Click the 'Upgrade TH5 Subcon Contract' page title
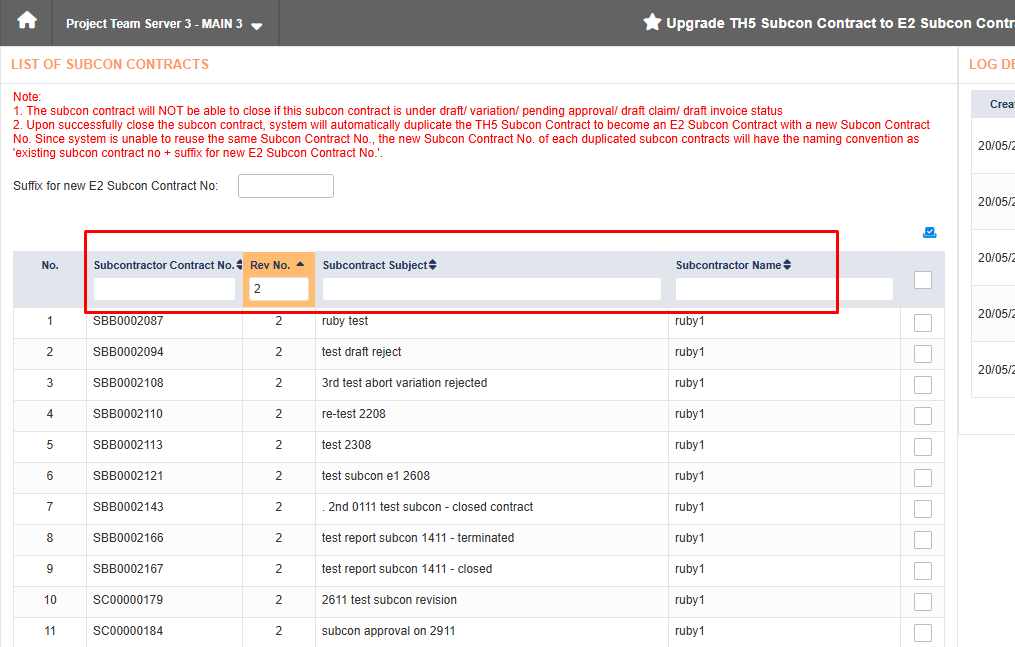The width and height of the screenshot is (1015, 647). (x=840, y=23)
